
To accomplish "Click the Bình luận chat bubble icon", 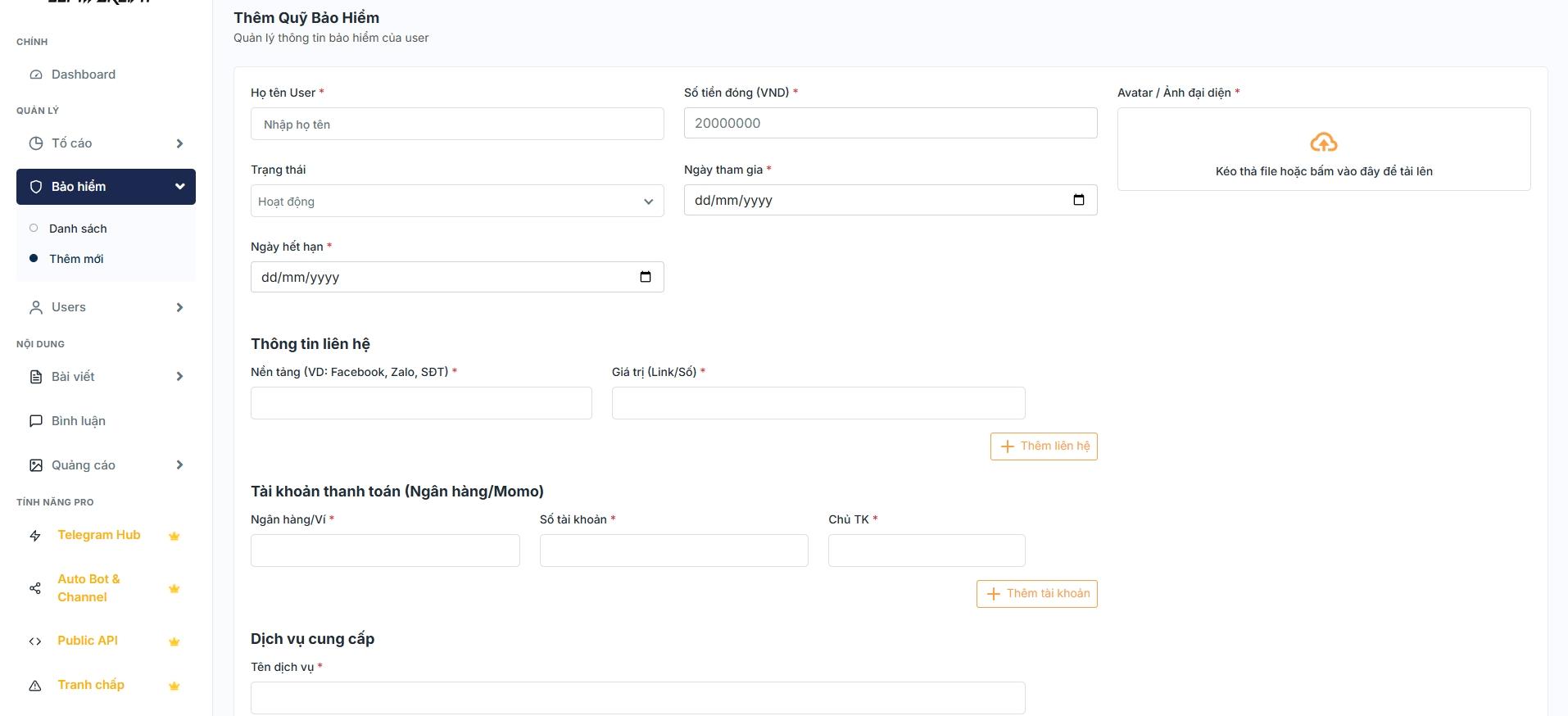I will [36, 421].
